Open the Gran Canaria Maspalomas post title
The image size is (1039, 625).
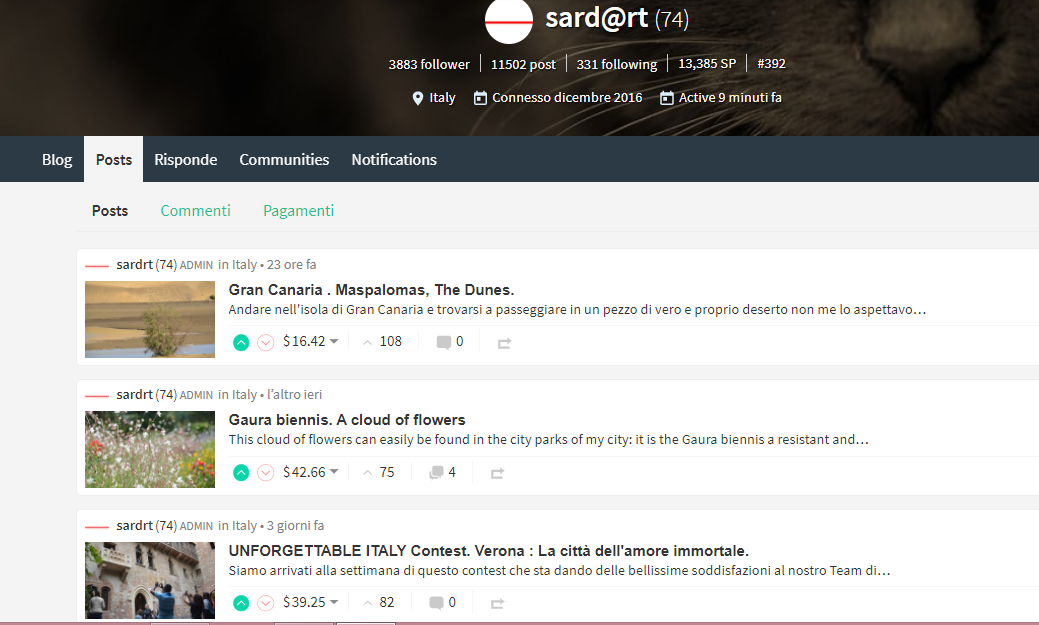(371, 290)
